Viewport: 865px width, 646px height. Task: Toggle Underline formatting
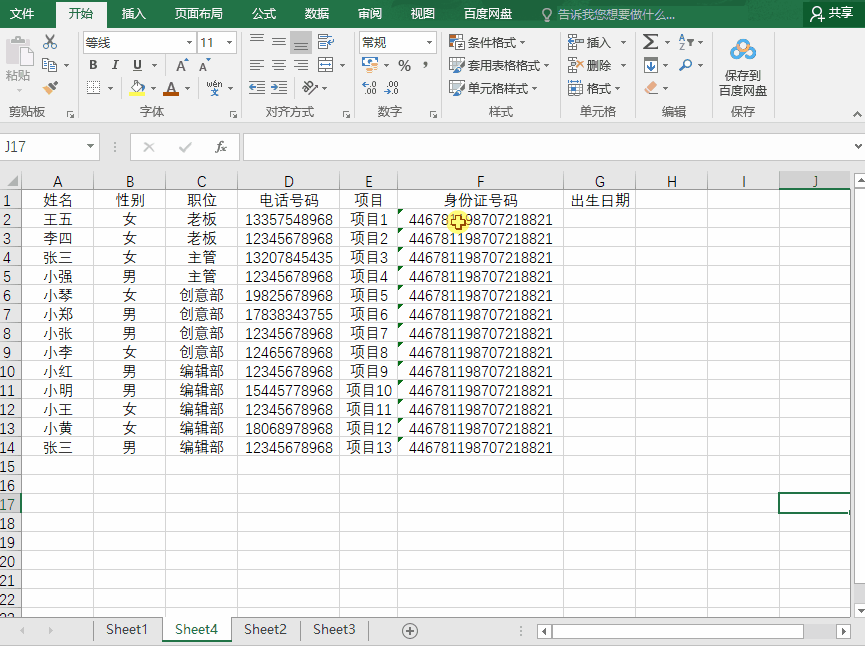tap(137, 65)
